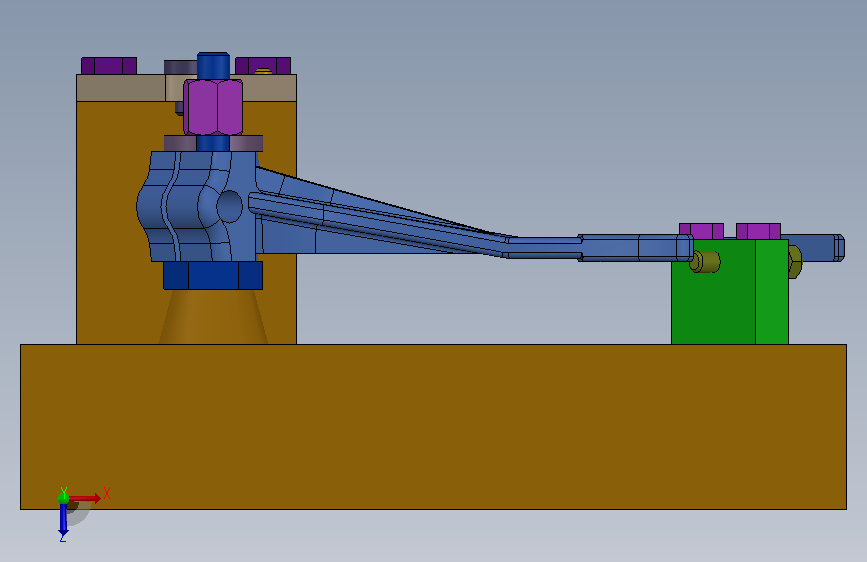Image resolution: width=867 pixels, height=562 pixels.
Task: Select the magenta hex nut on the stud
Action: tap(213, 107)
